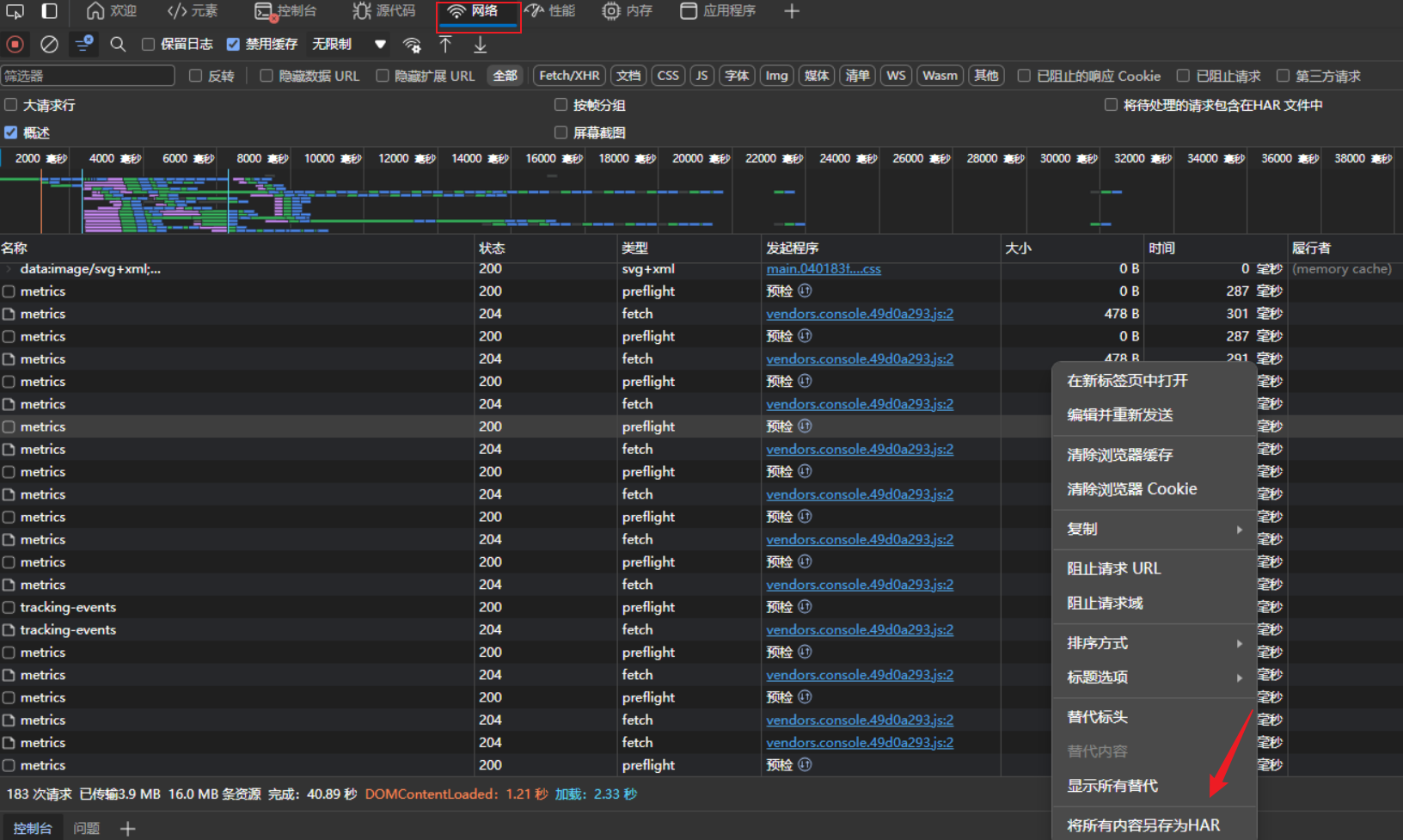Check the 第三方请求 checkbox

point(1283,76)
